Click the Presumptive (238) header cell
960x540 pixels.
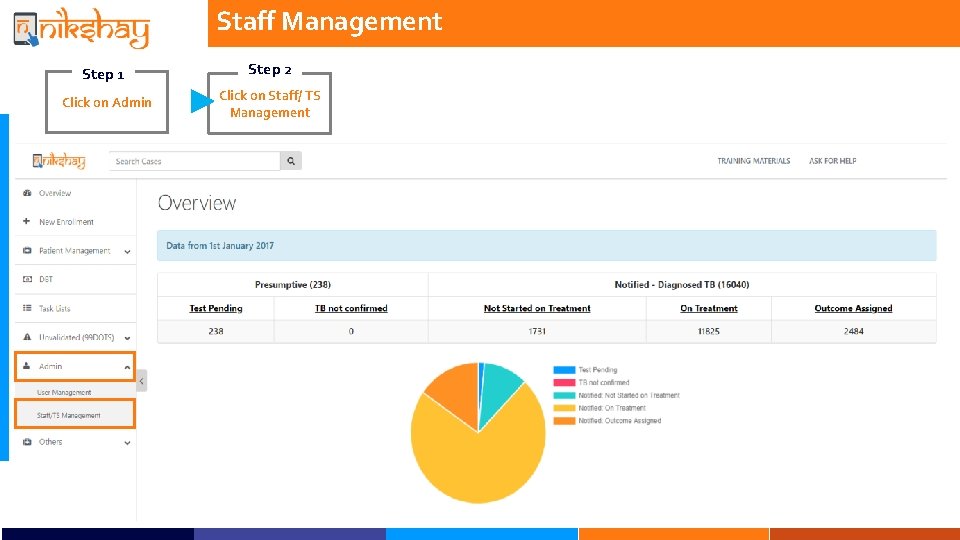coord(293,285)
